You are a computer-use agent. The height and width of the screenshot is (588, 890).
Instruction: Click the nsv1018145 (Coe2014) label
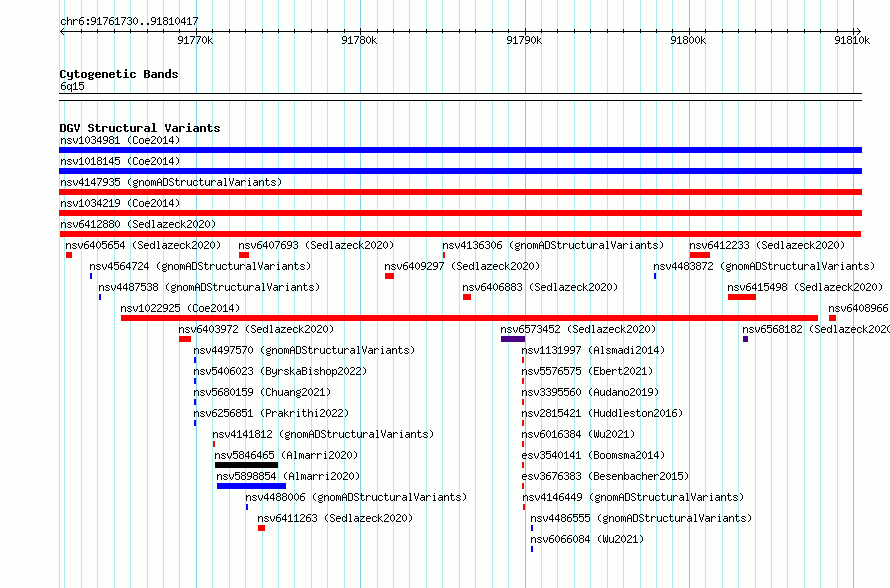[120, 161]
